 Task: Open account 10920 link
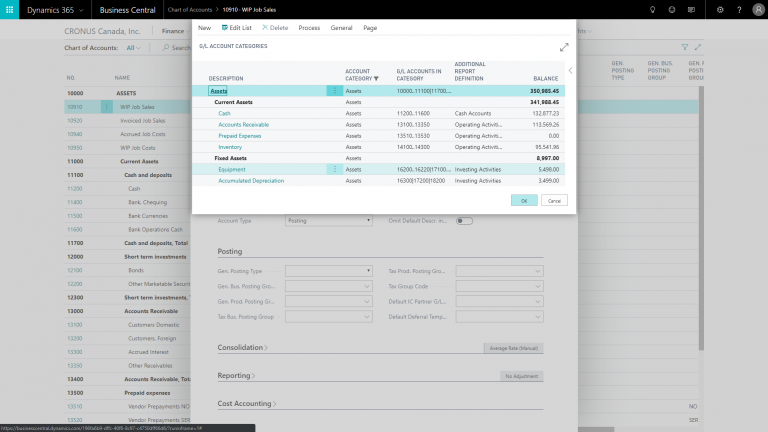click(x=74, y=120)
